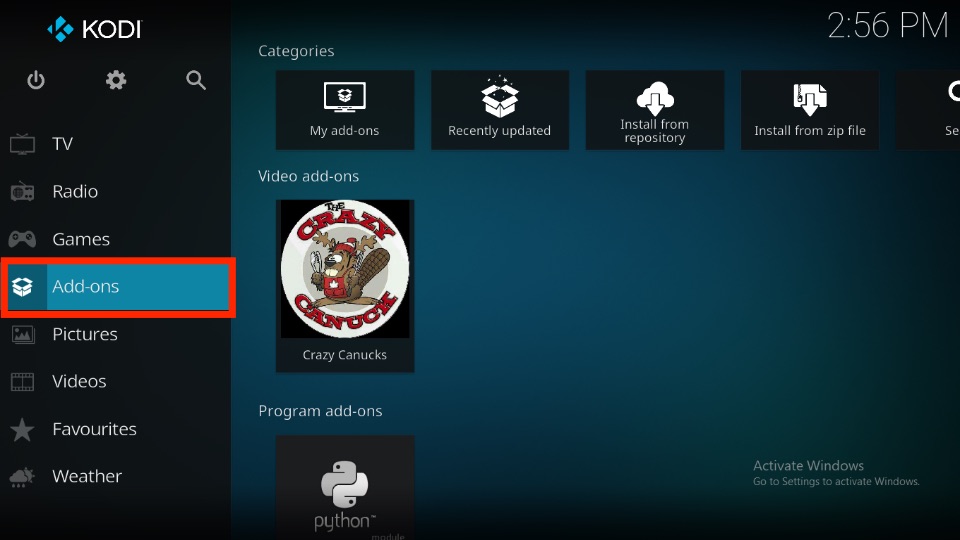960x540 pixels.
Task: Select the Games menu item
Action: click(x=116, y=239)
